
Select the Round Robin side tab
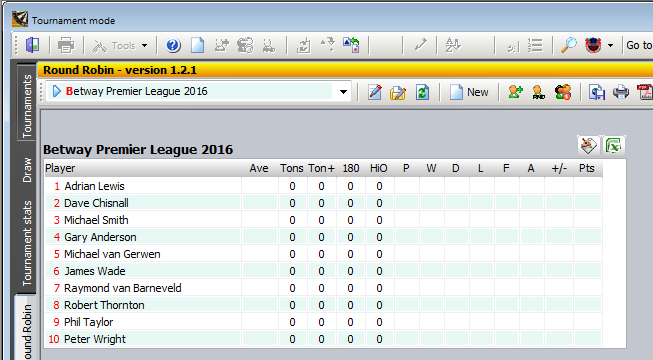(27, 328)
